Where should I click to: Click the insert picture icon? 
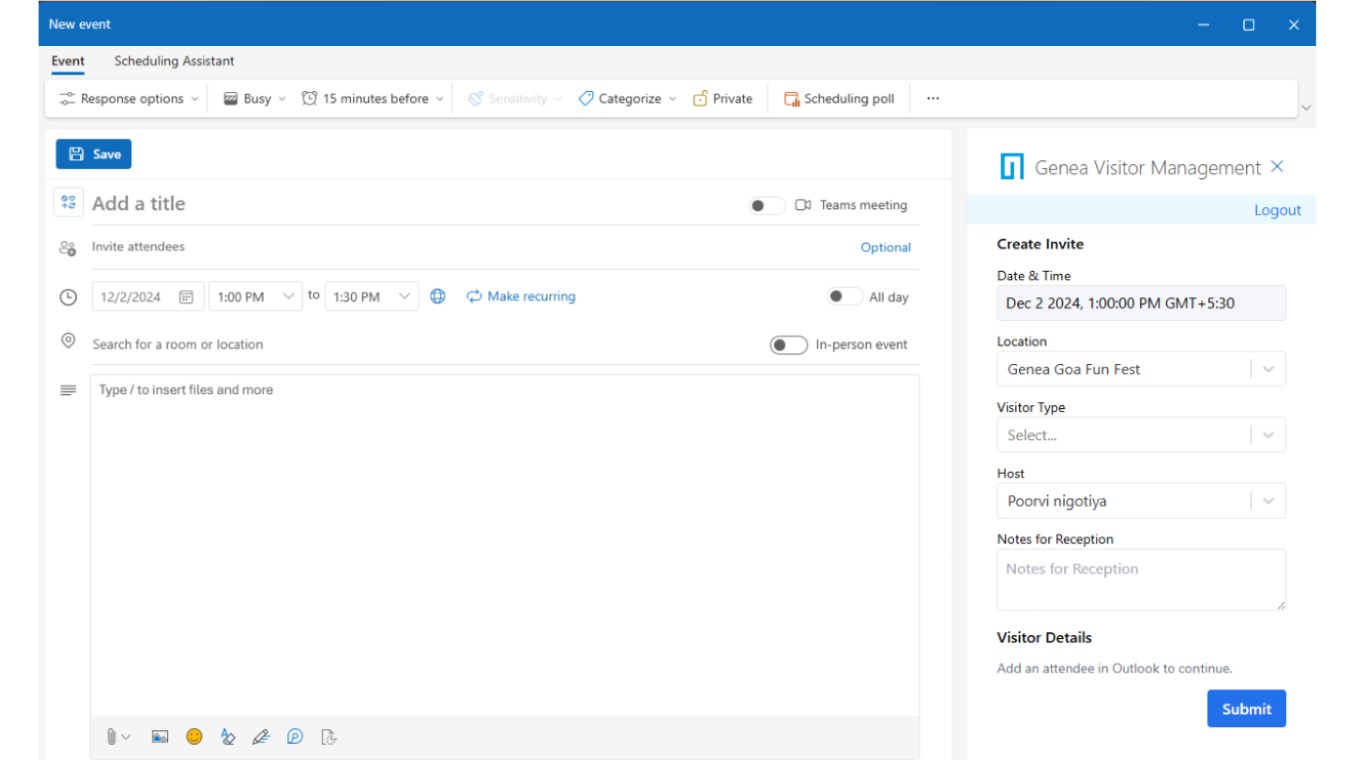(x=160, y=737)
